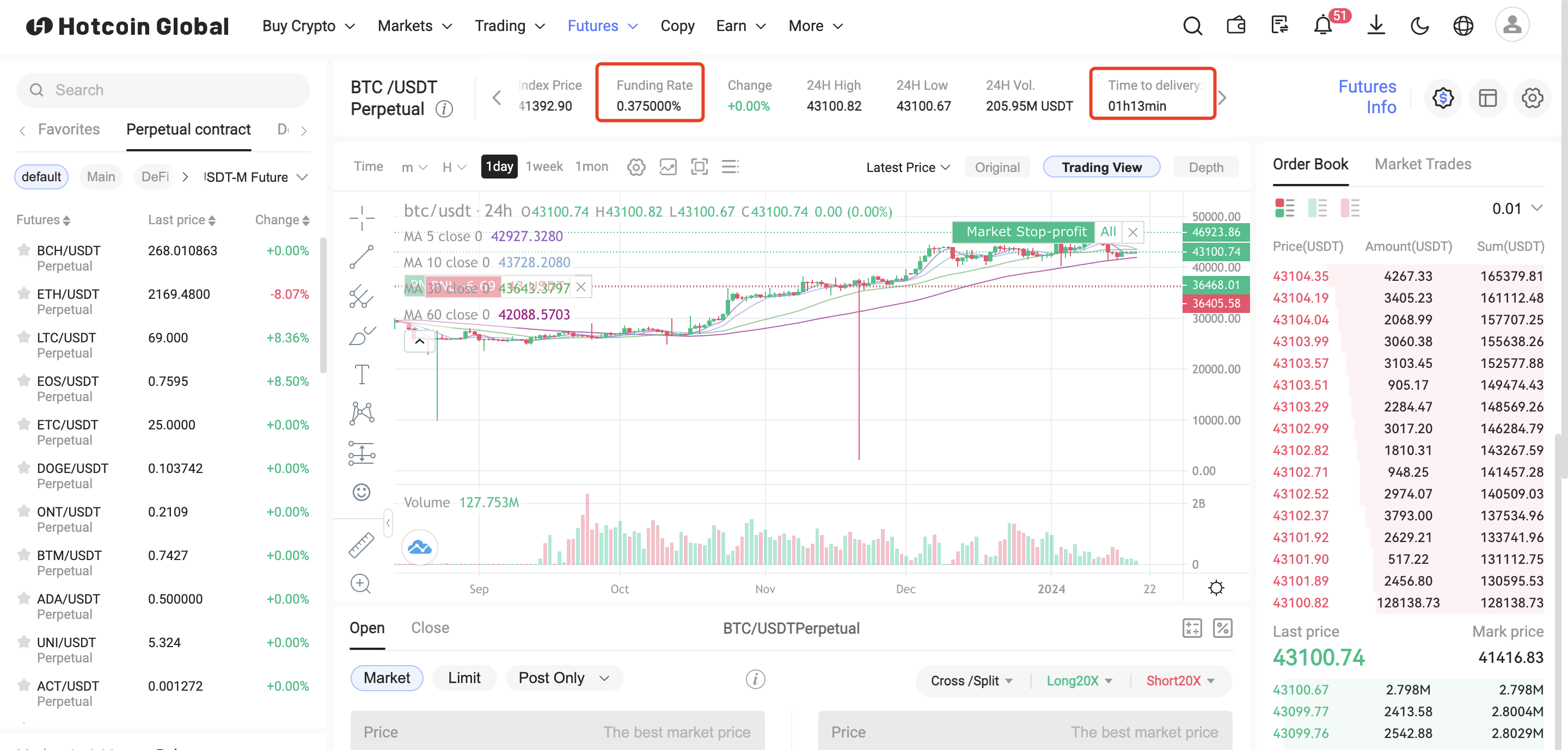Select the trend line drawing tool
This screenshot has height=750, width=1568.
click(x=362, y=257)
